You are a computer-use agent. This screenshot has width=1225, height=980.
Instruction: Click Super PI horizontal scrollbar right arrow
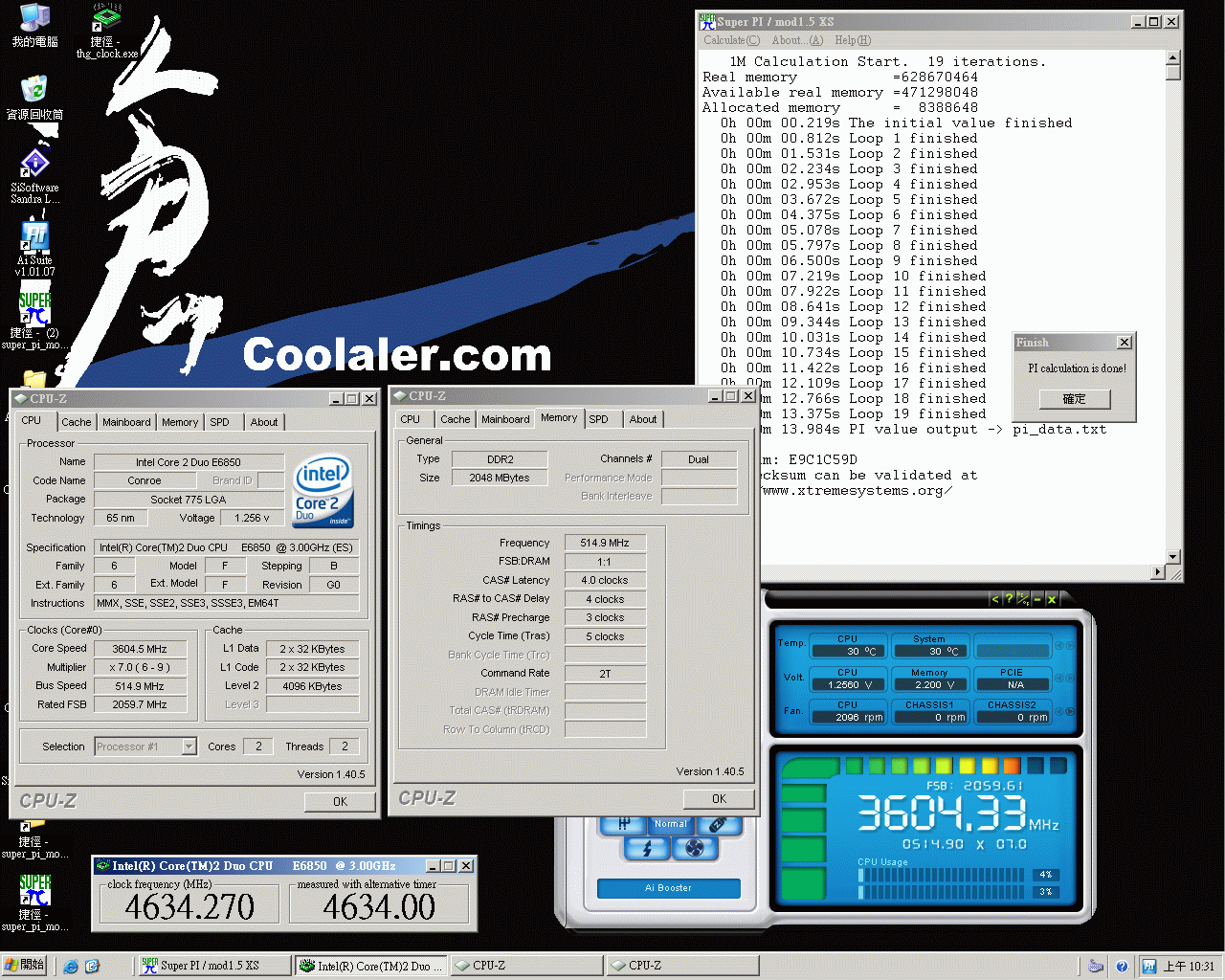pos(1158,572)
